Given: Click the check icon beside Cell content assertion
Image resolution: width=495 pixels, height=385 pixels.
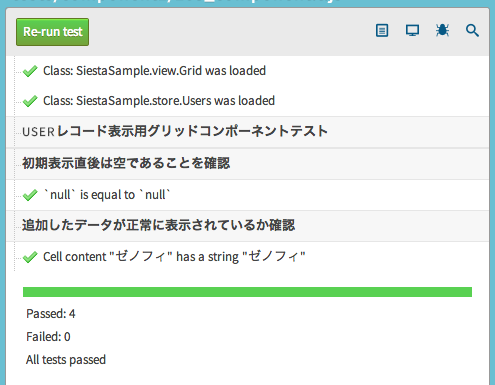Looking at the screenshot, I should 30,257.
